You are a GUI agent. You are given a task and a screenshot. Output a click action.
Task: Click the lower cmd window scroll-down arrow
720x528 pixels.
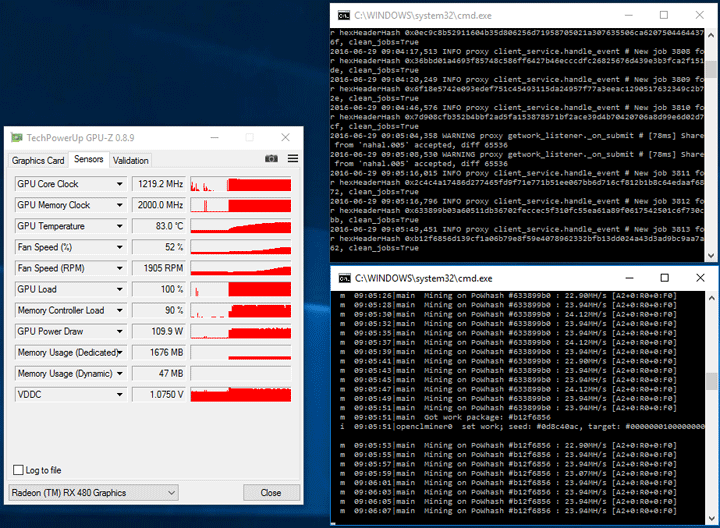pyautogui.click(x=712, y=518)
